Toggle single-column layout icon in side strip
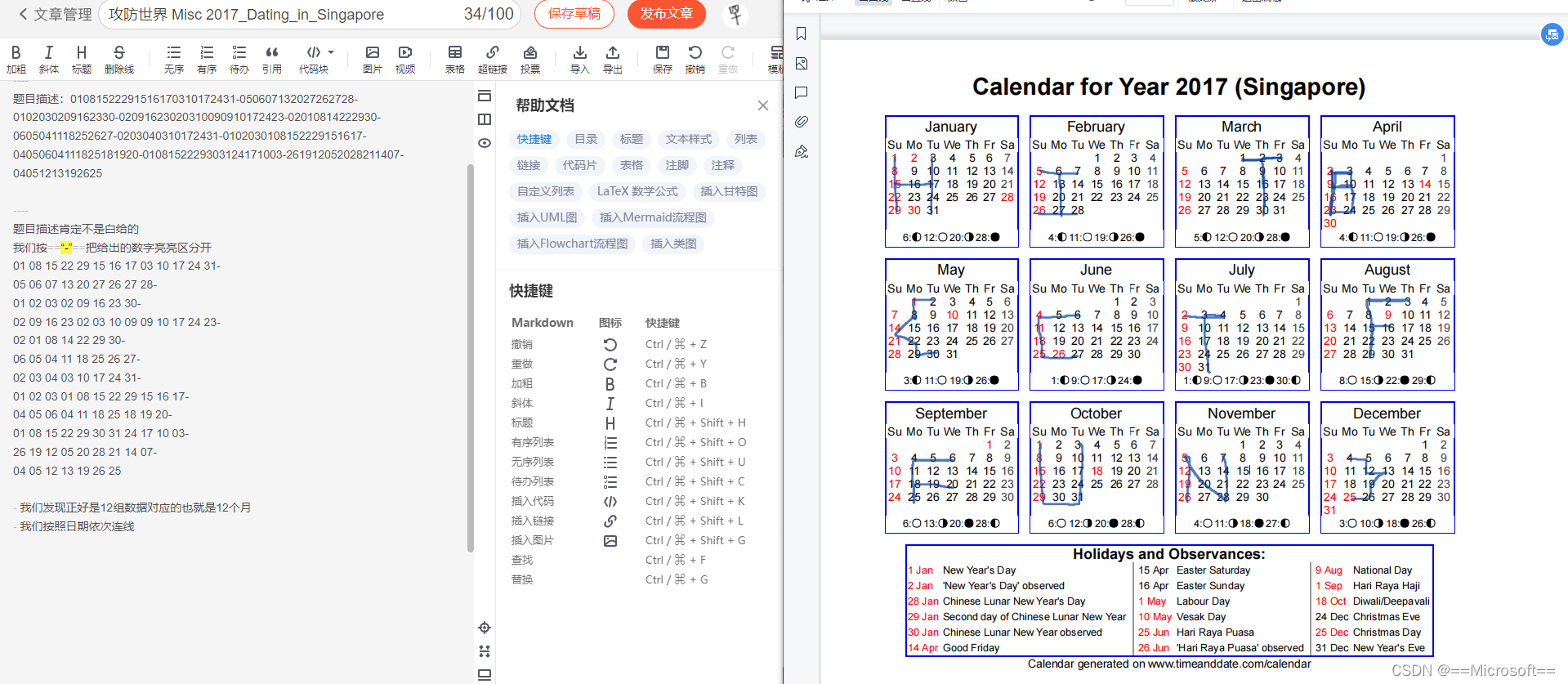 pyautogui.click(x=485, y=96)
